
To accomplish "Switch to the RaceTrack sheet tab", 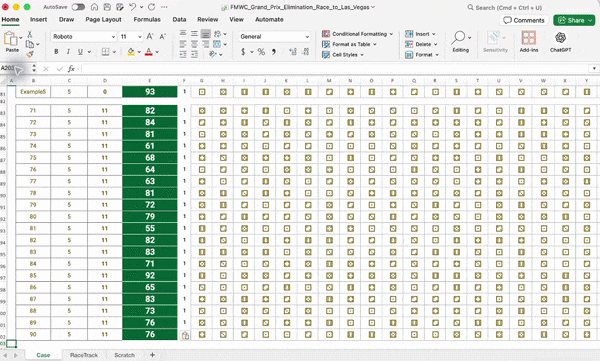I will (x=84, y=355).
